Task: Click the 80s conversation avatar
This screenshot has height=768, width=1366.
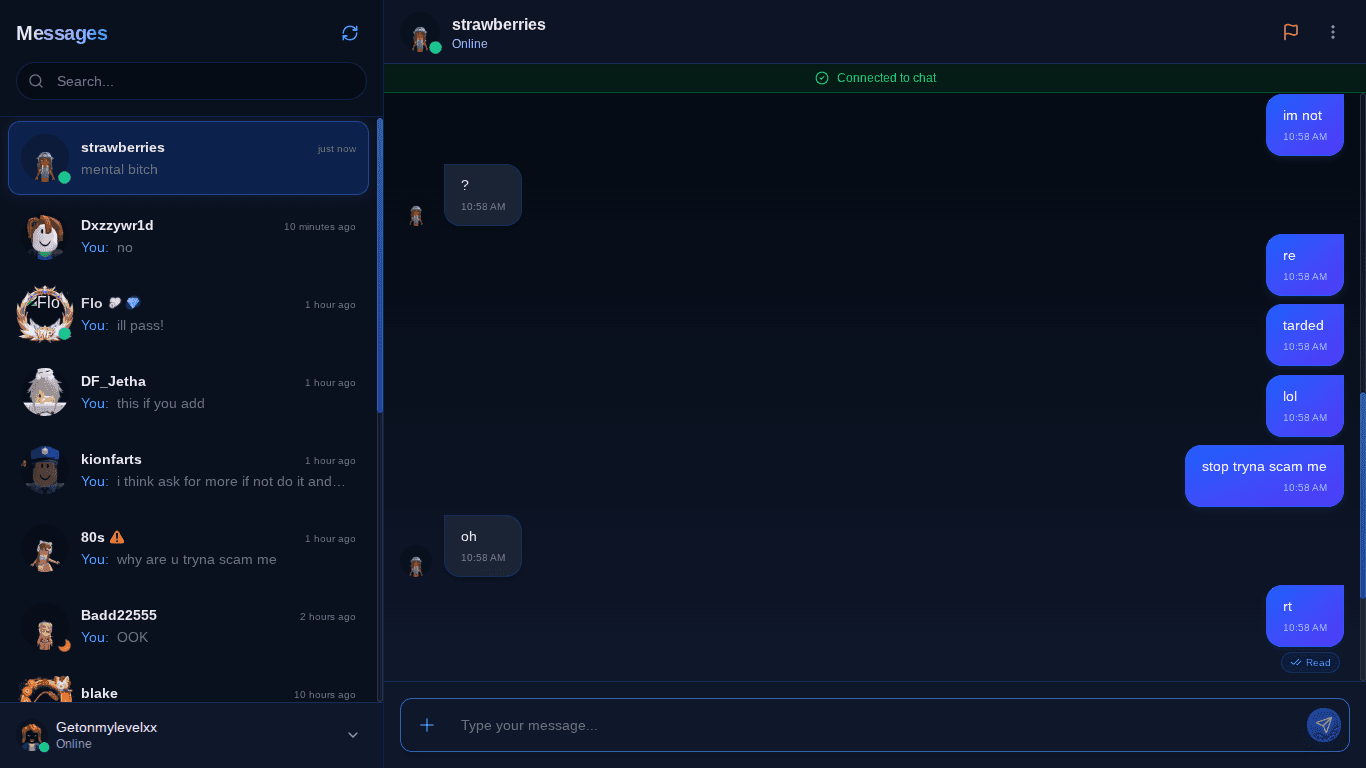Action: 45,548
